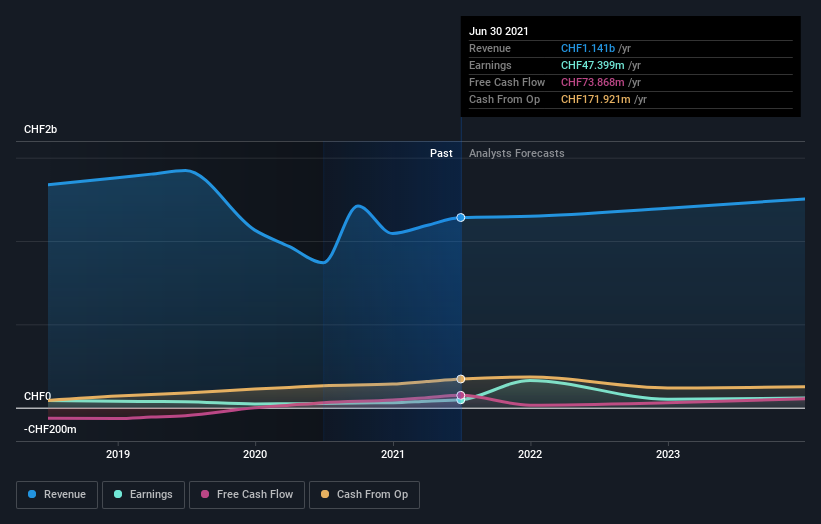Click the -CHF200m y-axis label

[50, 429]
